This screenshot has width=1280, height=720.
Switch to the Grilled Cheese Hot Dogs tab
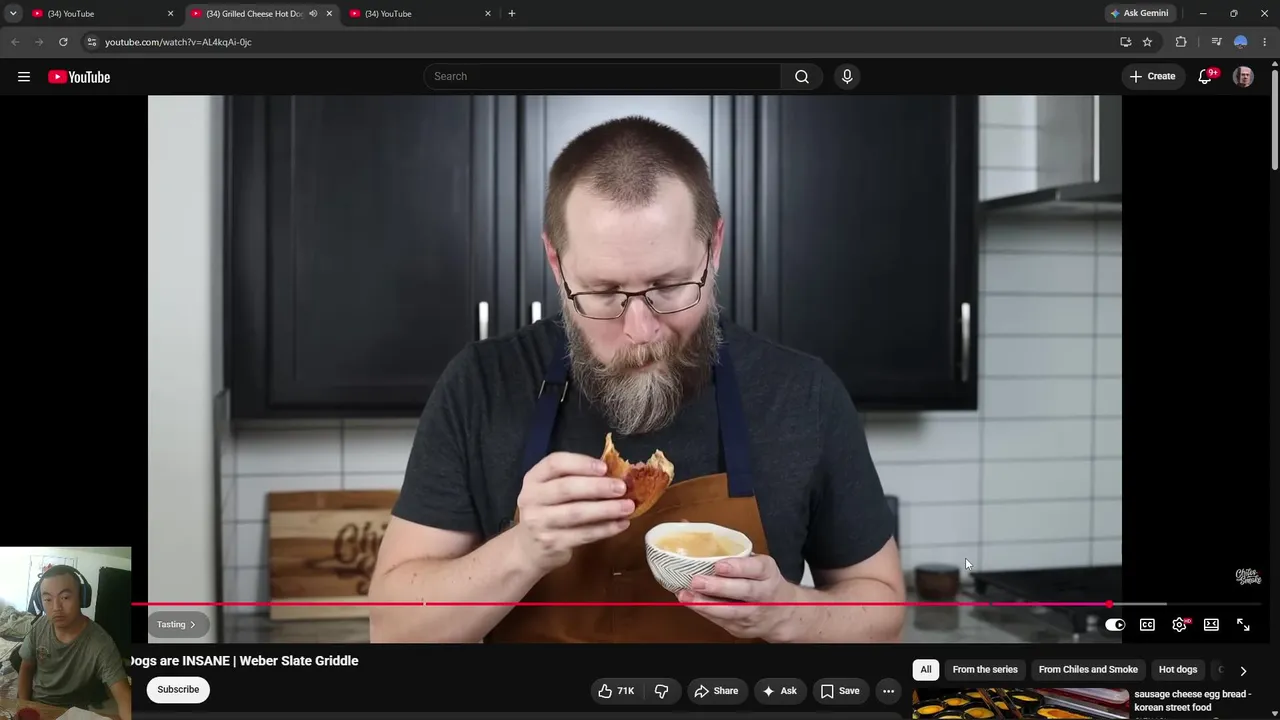(262, 14)
